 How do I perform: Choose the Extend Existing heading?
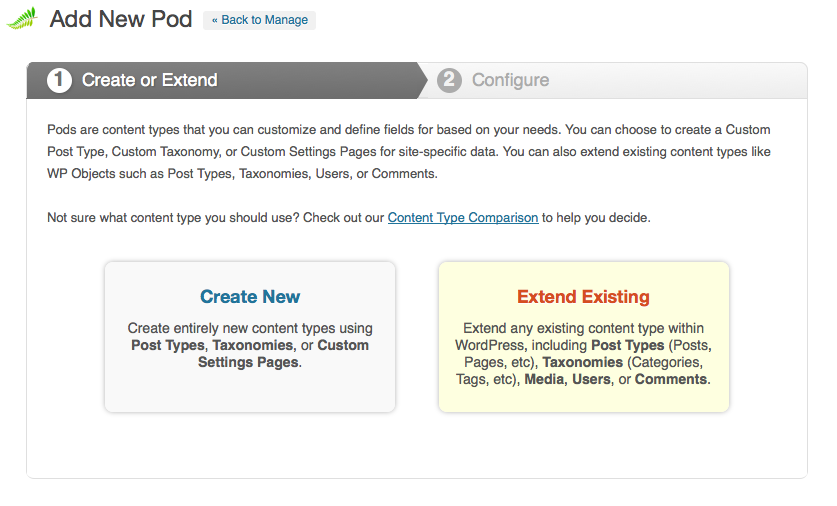[583, 297]
